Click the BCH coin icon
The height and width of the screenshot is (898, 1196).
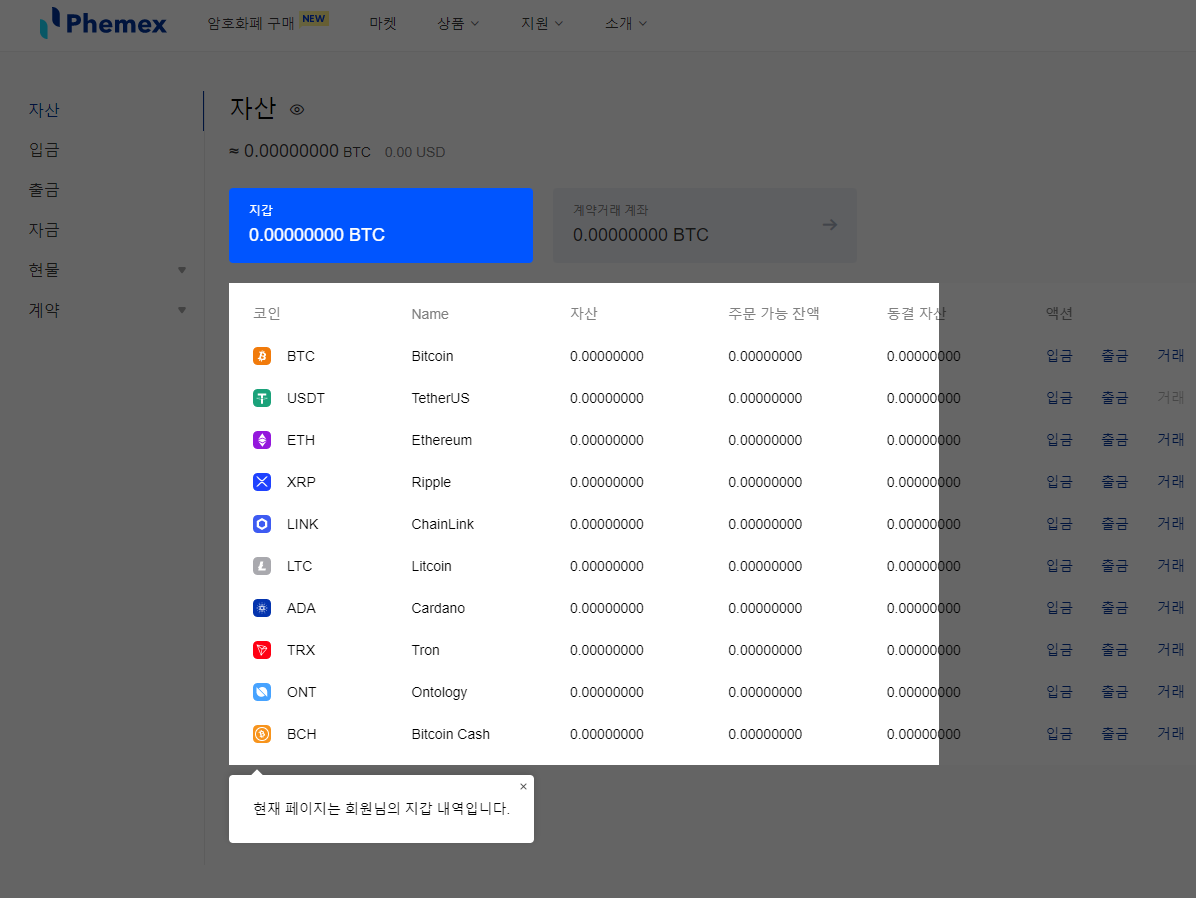262,734
